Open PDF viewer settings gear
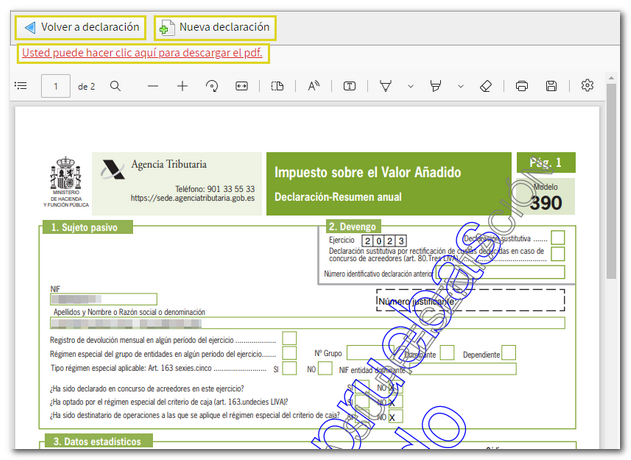The width and height of the screenshot is (631, 460). coord(588,86)
